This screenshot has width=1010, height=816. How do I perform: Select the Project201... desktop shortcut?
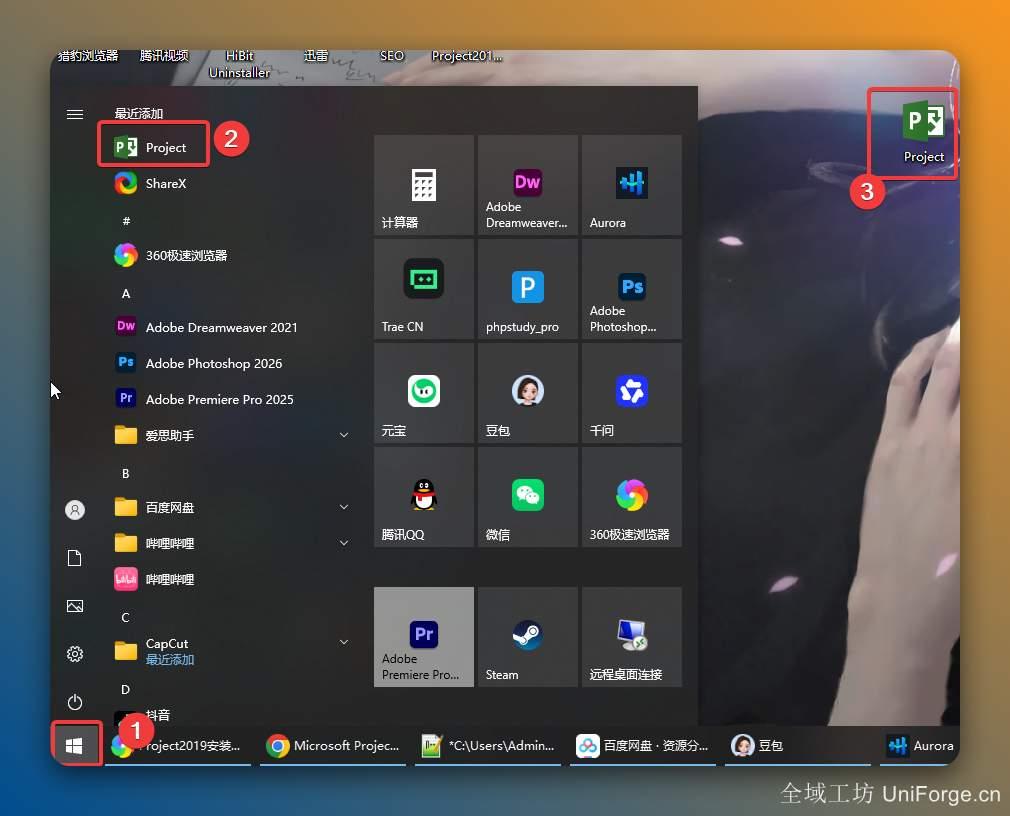point(467,56)
